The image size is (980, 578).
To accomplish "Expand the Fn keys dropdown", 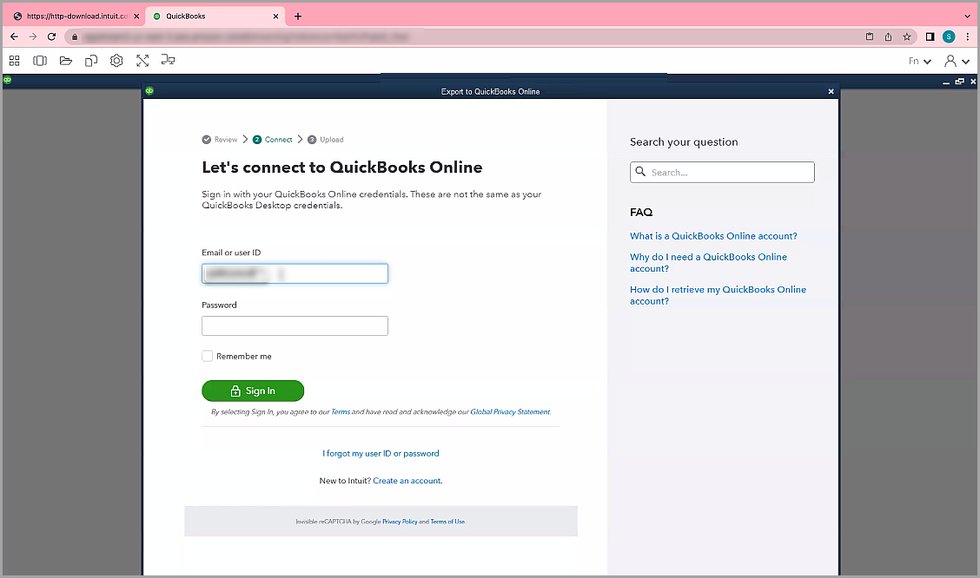I will (x=919, y=61).
